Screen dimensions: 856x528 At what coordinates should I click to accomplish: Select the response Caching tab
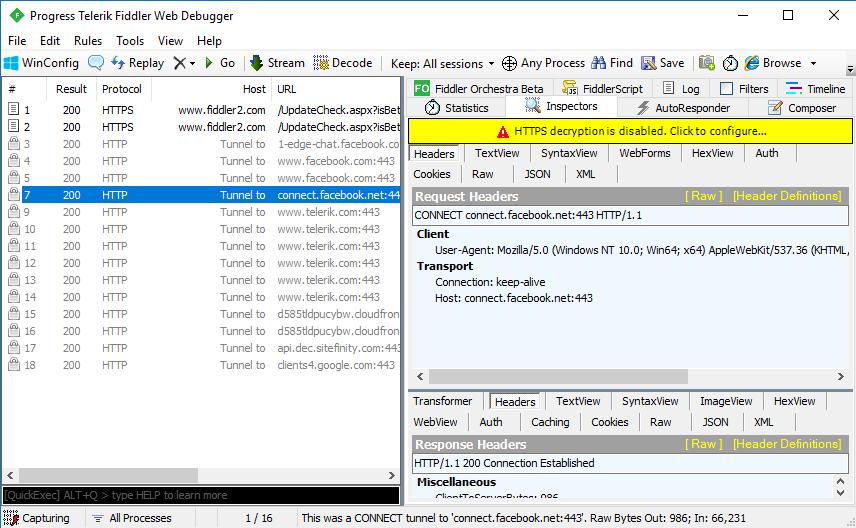click(550, 422)
